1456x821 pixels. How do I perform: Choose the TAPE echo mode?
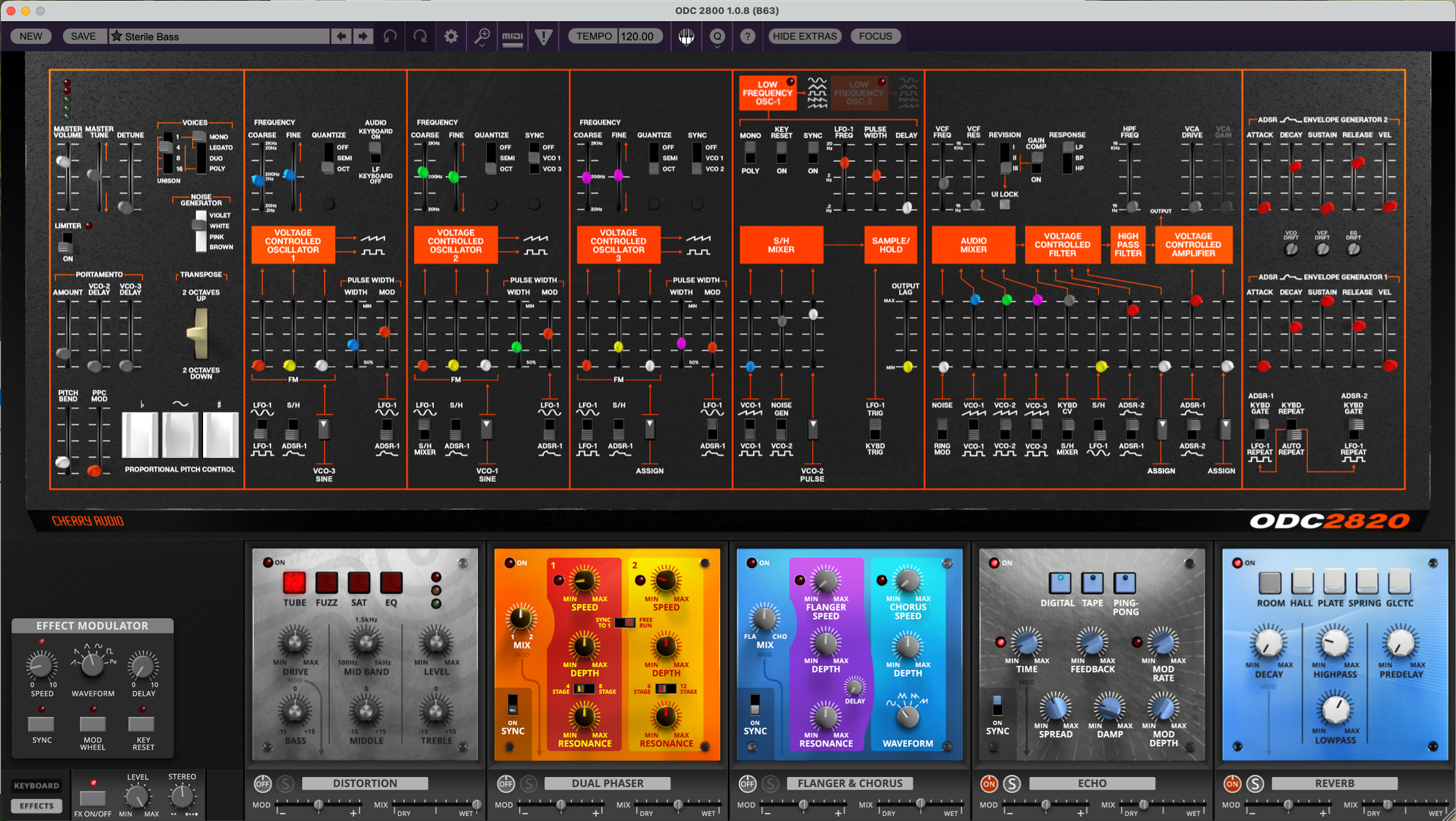[1092, 583]
